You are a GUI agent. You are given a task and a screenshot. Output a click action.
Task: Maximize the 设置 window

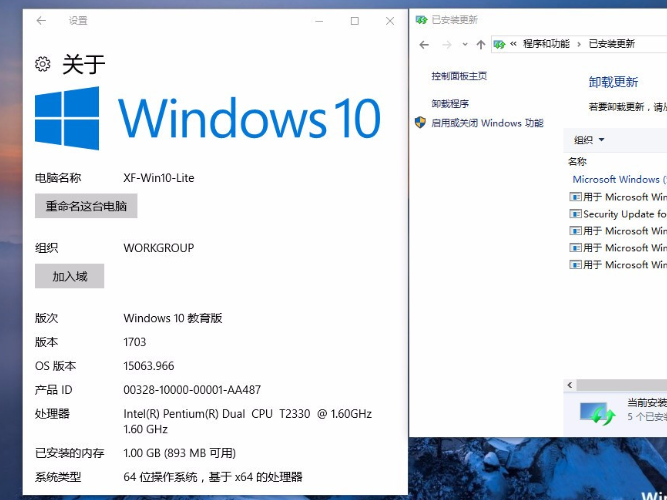click(354, 21)
